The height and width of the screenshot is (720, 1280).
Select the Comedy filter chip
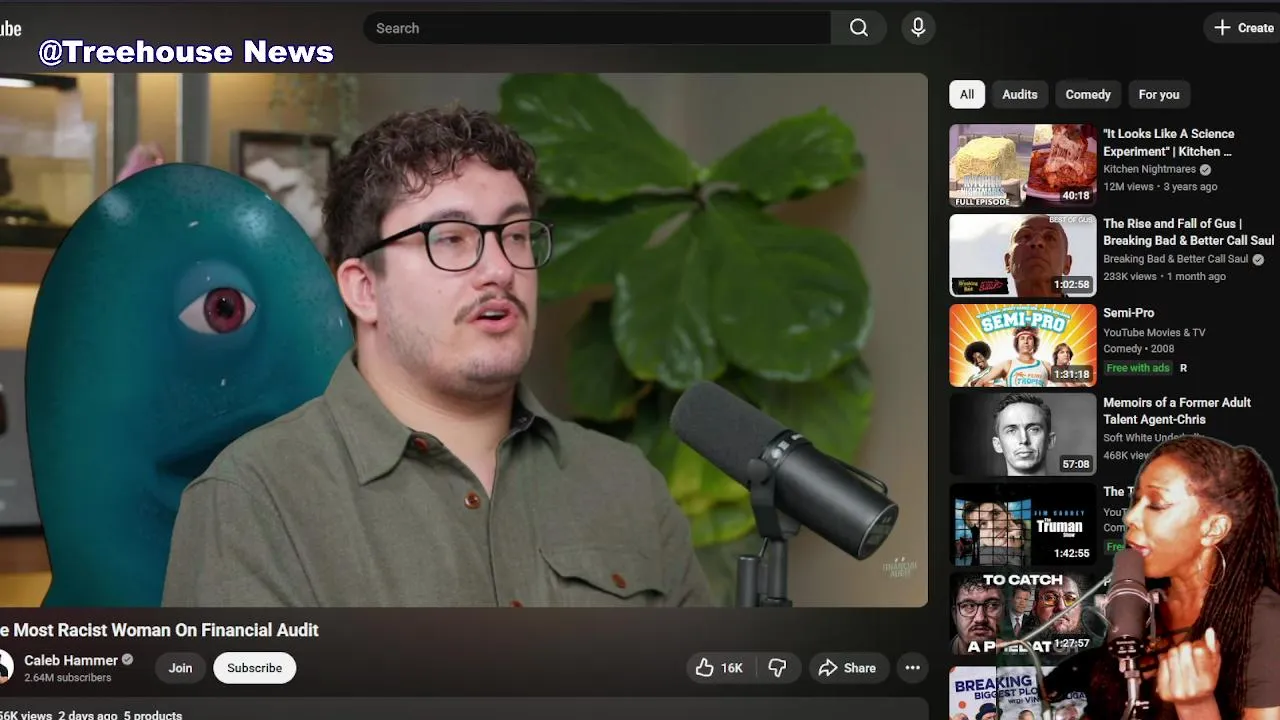(1088, 94)
